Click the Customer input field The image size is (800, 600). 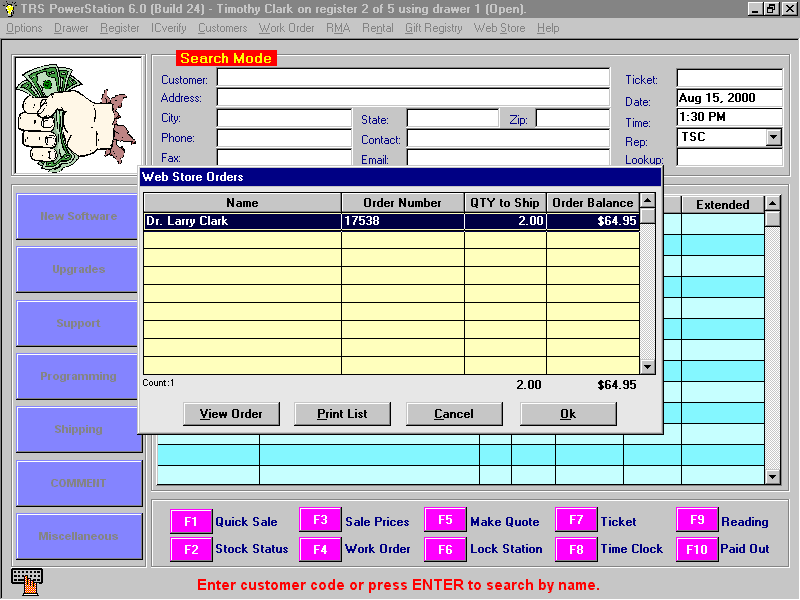click(x=413, y=78)
